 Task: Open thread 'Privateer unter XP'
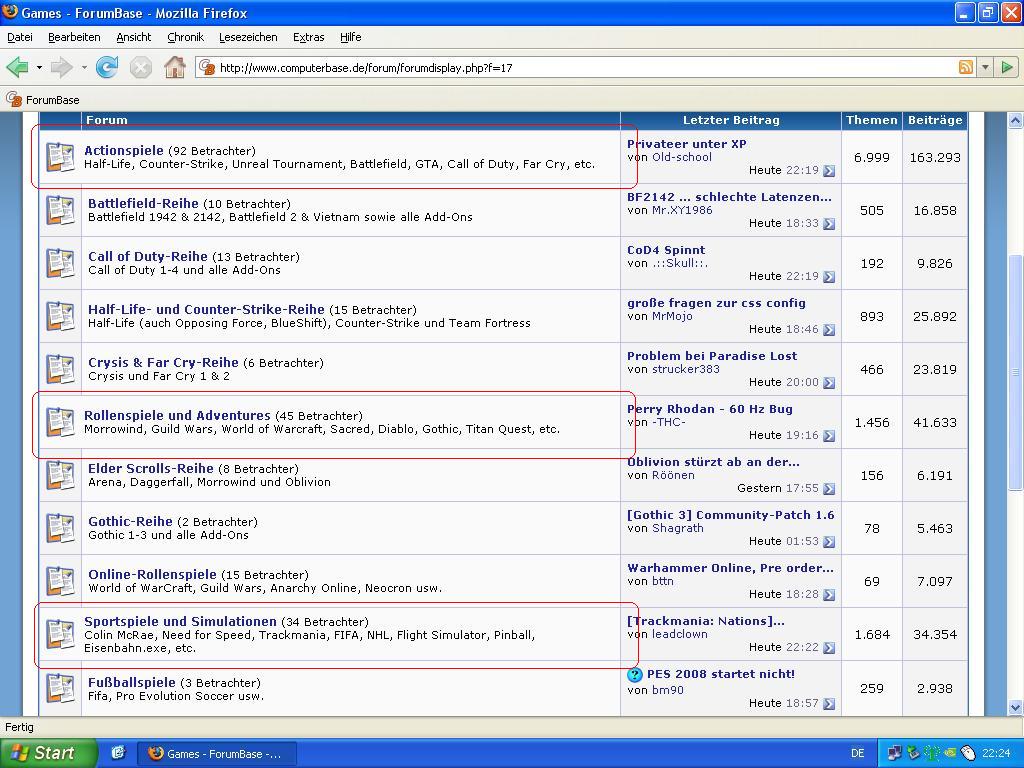686,144
